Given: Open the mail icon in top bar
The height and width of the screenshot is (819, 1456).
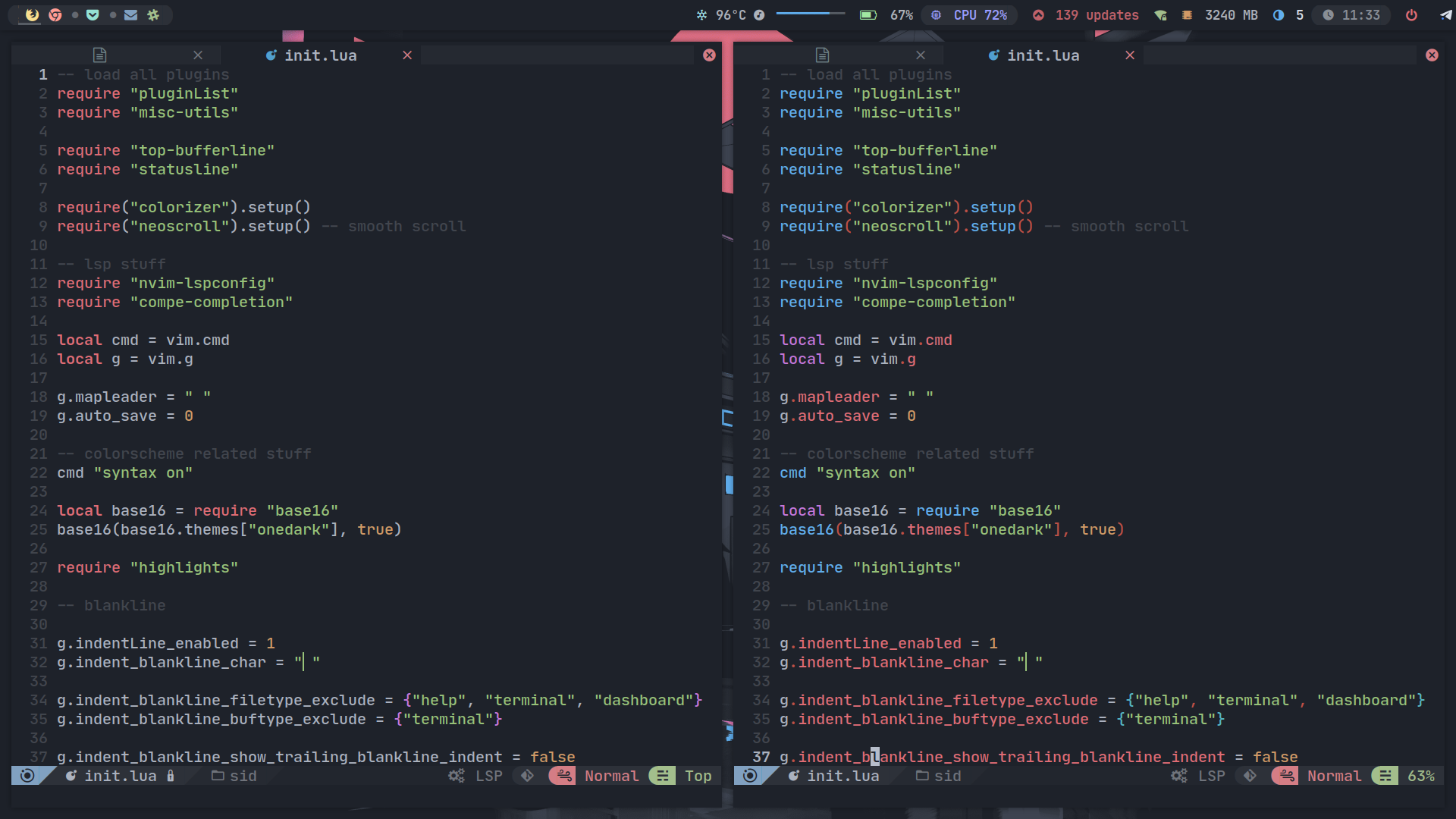Looking at the screenshot, I should click(x=130, y=14).
